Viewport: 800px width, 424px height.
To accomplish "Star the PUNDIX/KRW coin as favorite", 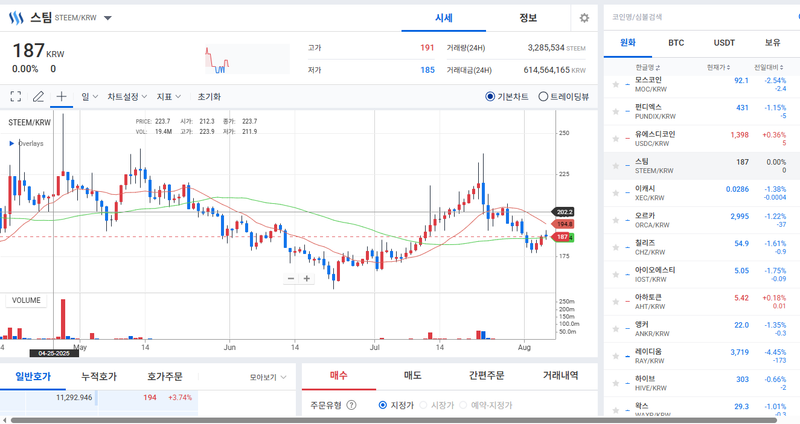I will tap(616, 111).
